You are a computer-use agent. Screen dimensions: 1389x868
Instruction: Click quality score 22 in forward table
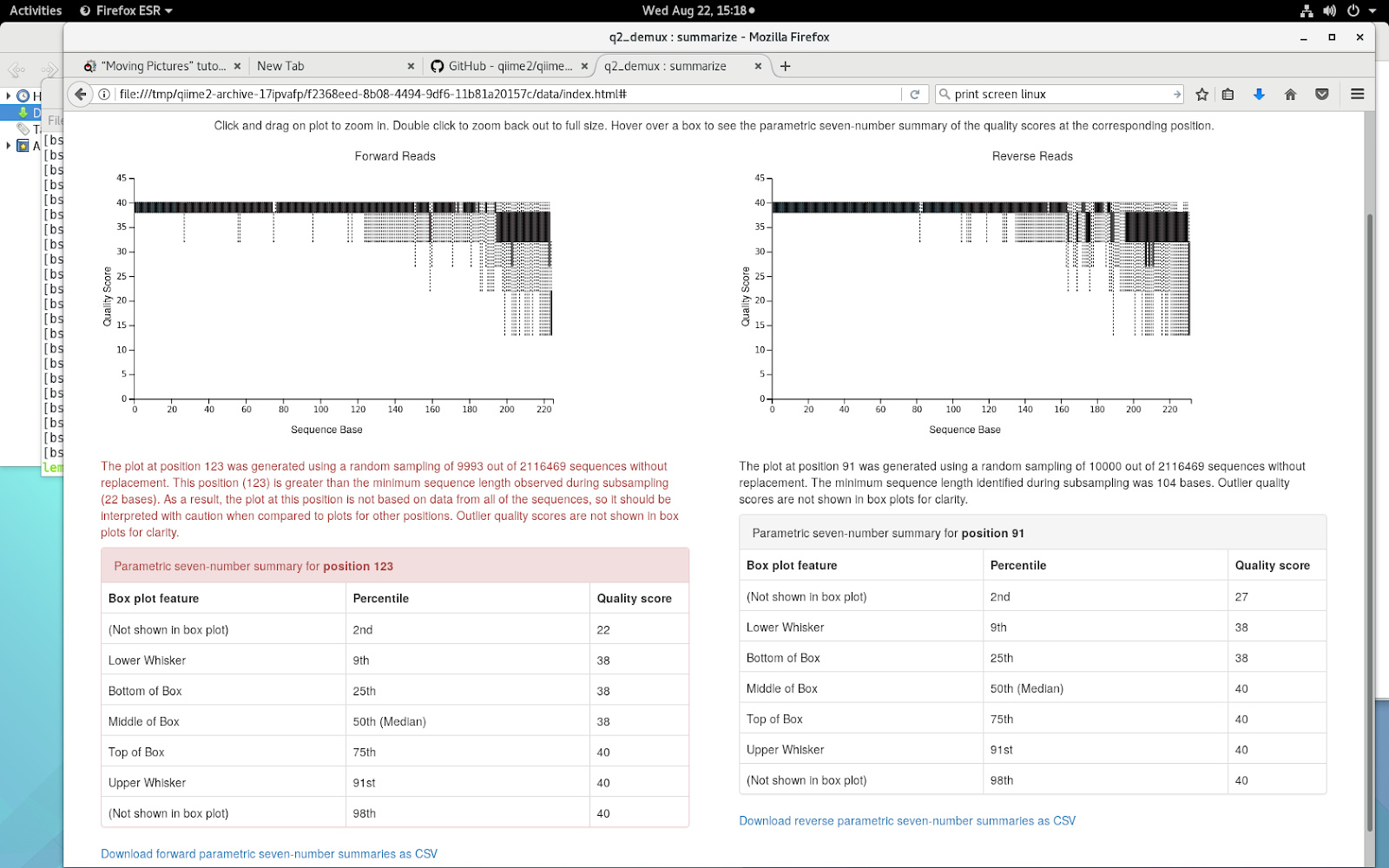603,630
